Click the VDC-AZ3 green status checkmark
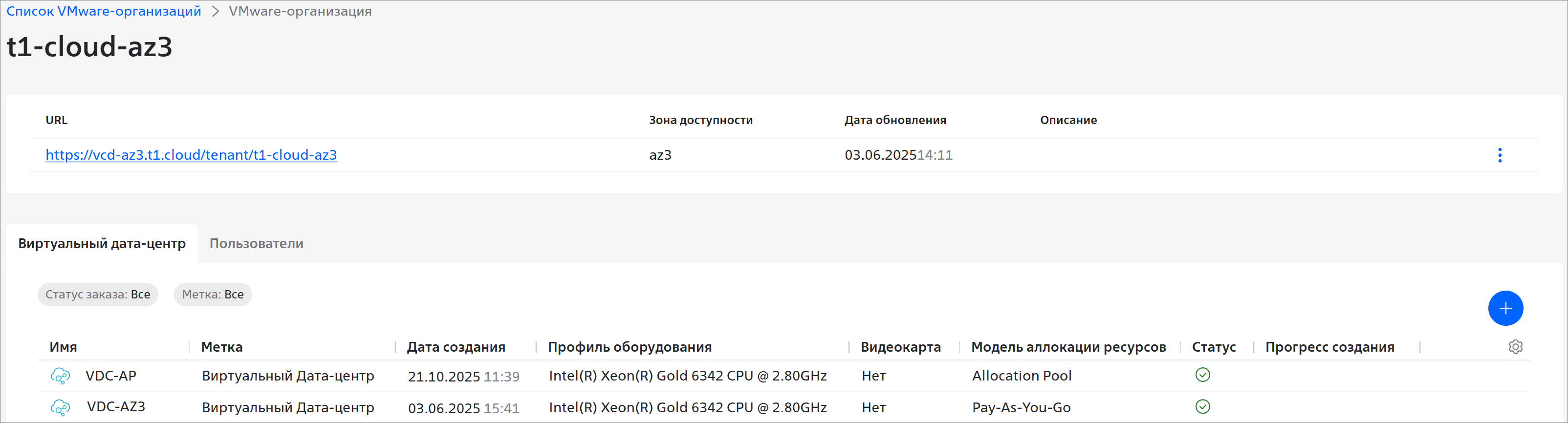 tap(1202, 406)
